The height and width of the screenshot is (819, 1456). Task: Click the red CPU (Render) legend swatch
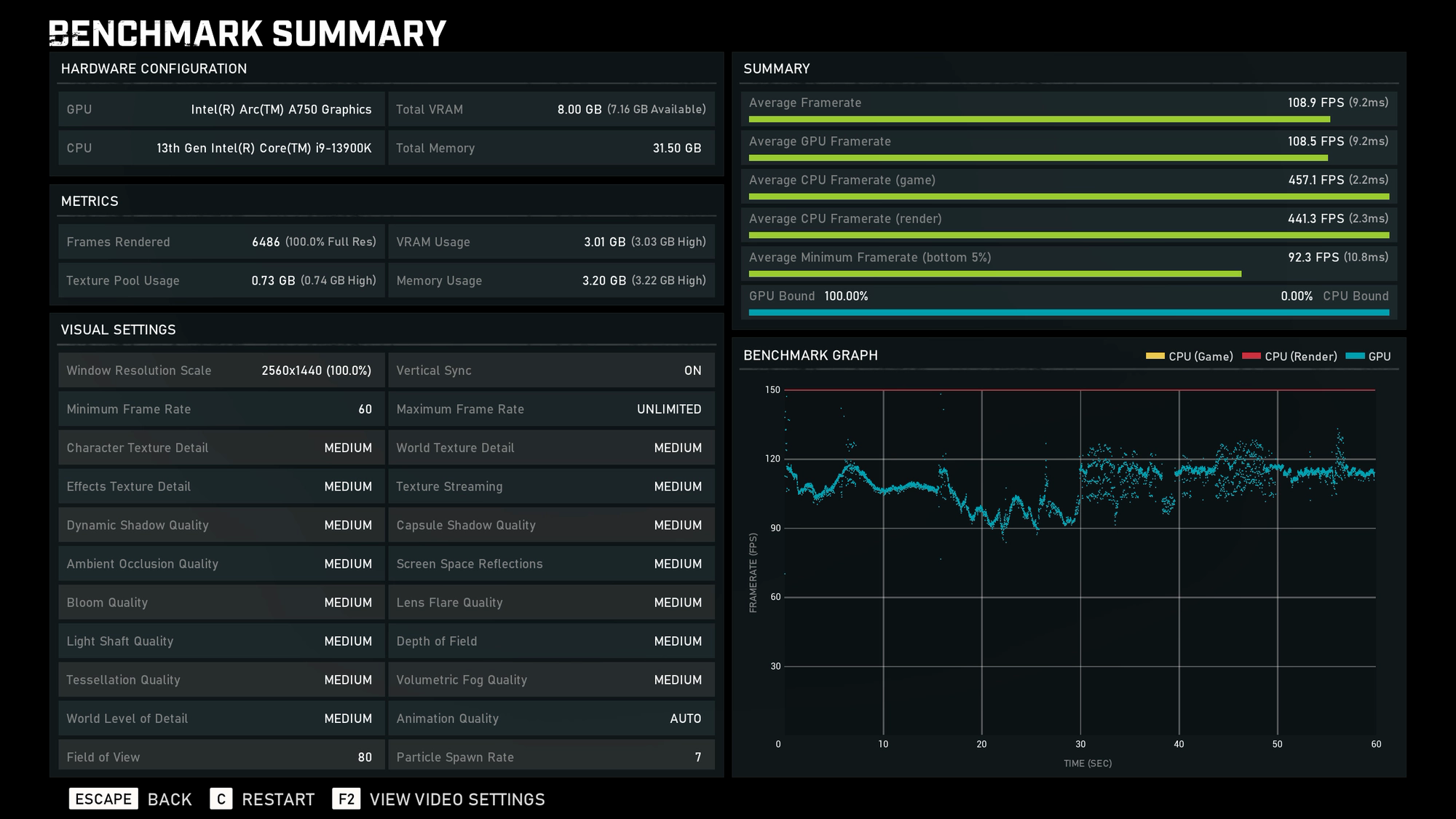coord(1251,356)
